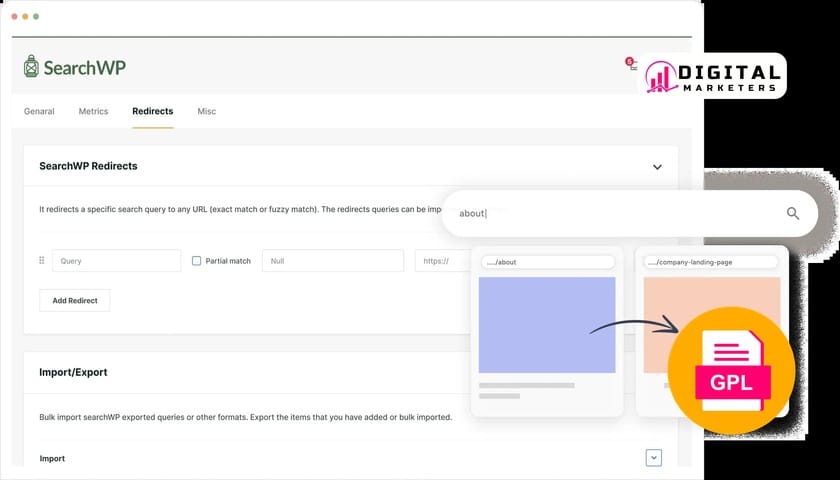
Task: Grab the drag handle beside Query field
Action: (x=41, y=261)
